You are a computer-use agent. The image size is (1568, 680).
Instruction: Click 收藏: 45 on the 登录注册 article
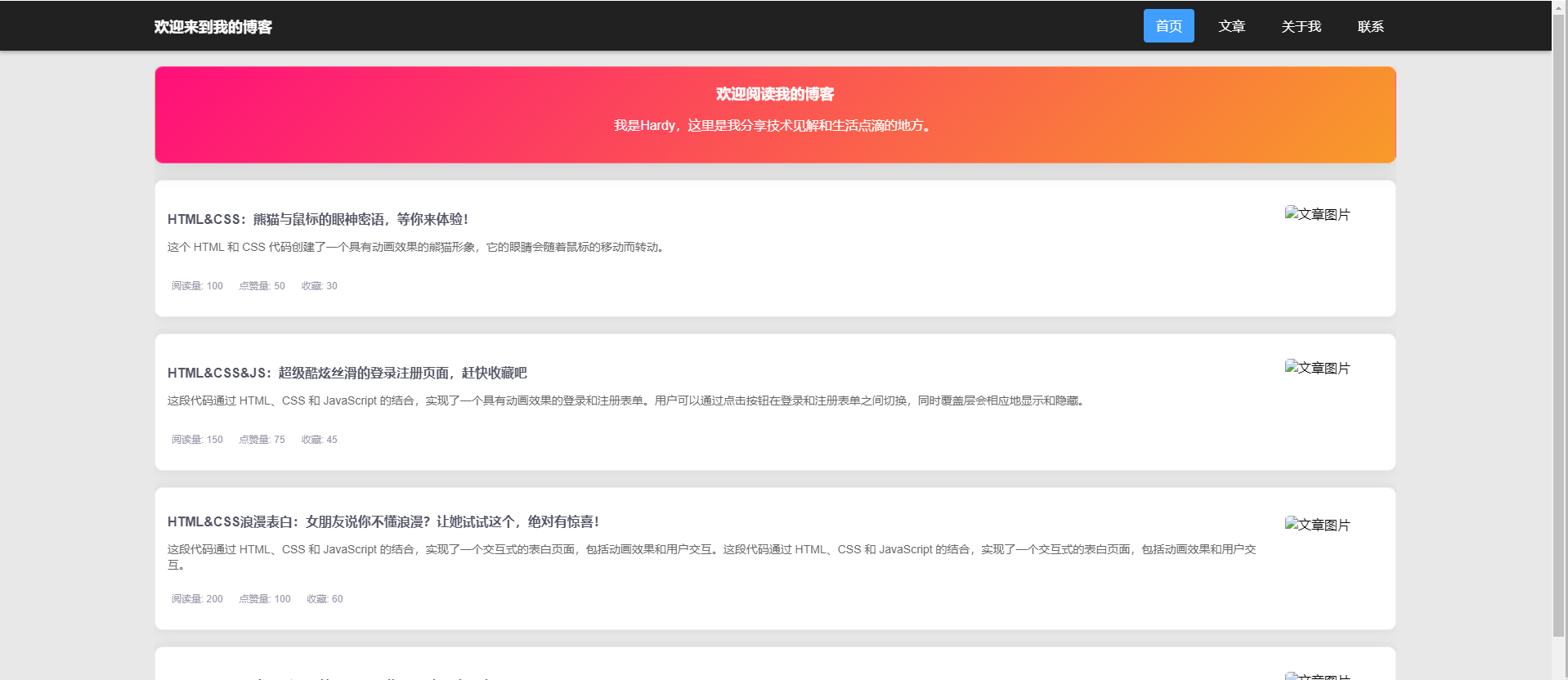coord(319,440)
